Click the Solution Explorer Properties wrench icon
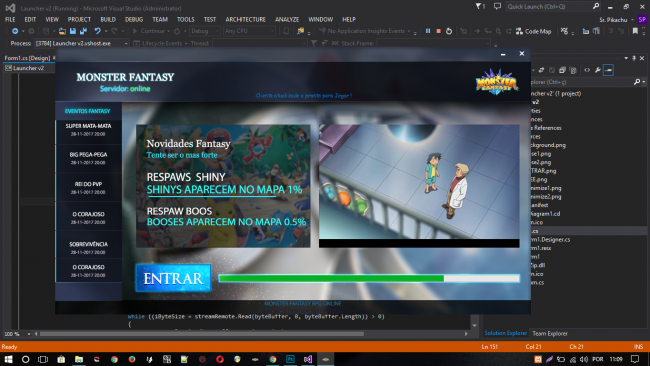Screen dimensions: 650x366 (598, 70)
